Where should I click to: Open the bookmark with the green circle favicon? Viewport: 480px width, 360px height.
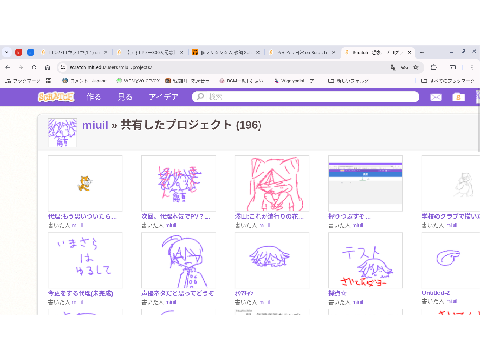point(137,81)
